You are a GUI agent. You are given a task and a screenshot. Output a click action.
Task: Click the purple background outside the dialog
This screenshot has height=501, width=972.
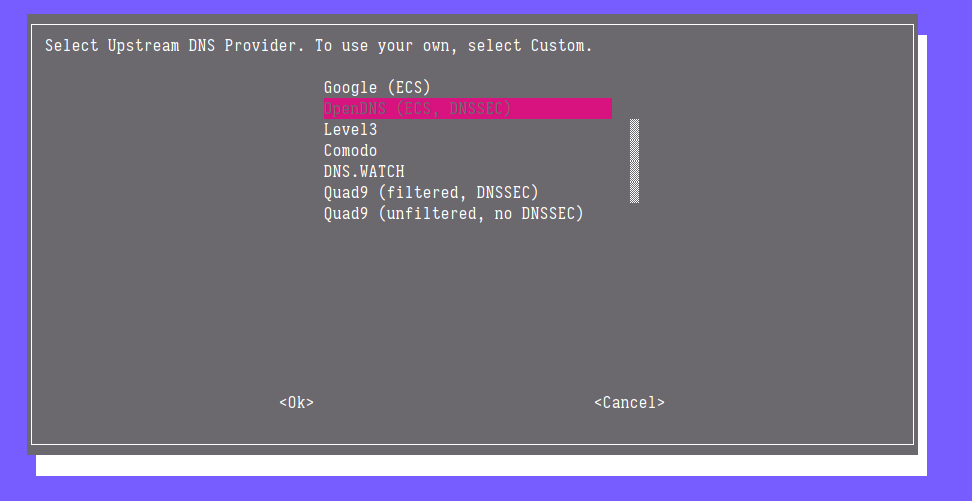tap(948, 250)
